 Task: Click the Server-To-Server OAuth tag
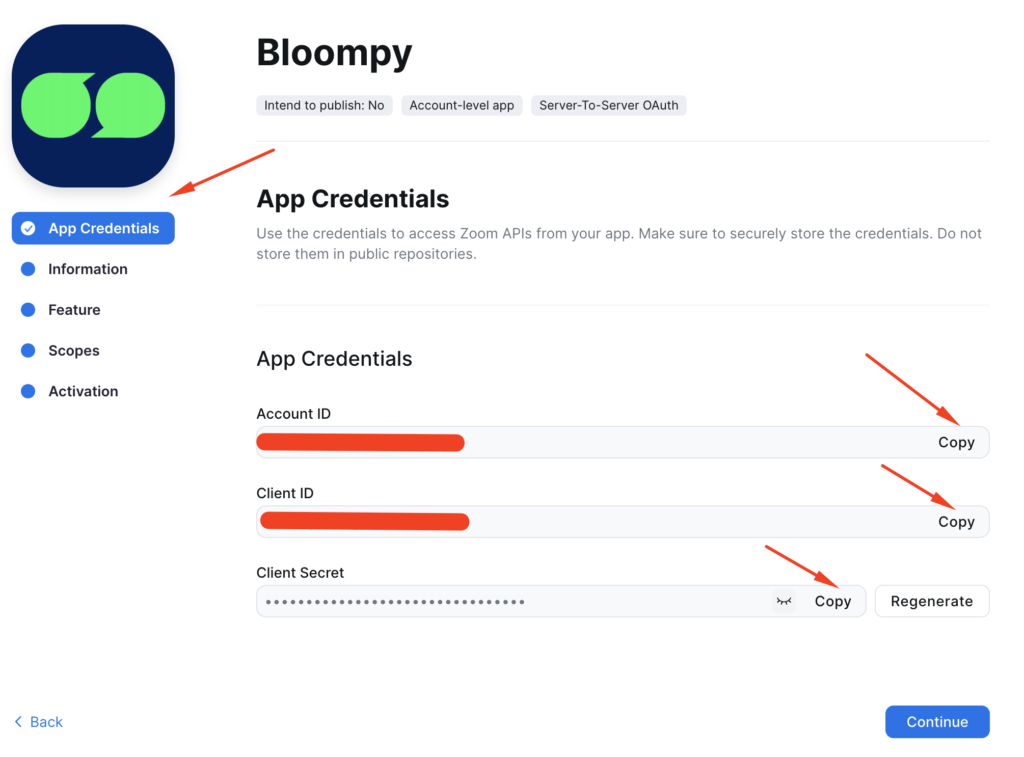609,105
